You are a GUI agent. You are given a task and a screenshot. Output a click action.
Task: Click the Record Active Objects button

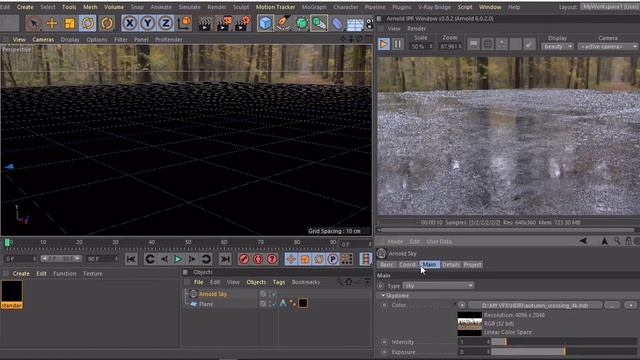point(244,259)
